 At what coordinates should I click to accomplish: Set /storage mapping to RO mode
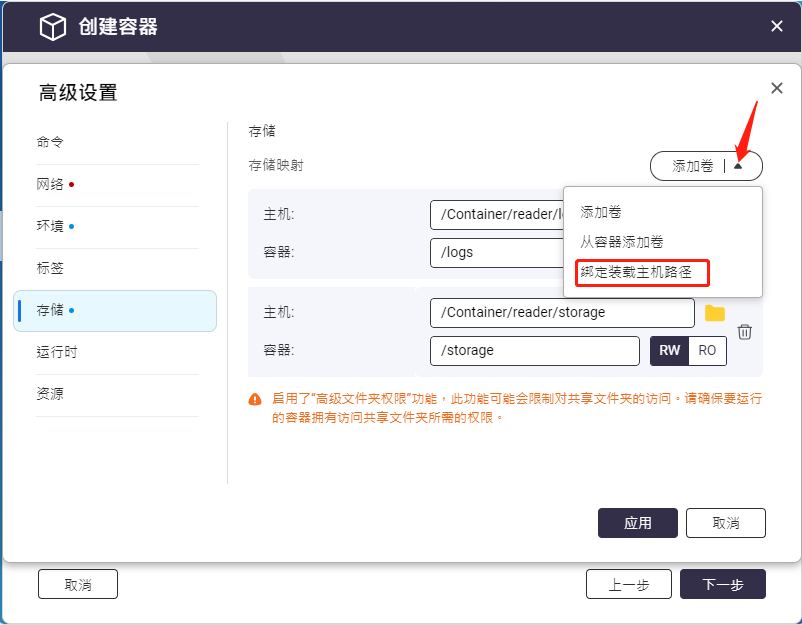point(707,350)
